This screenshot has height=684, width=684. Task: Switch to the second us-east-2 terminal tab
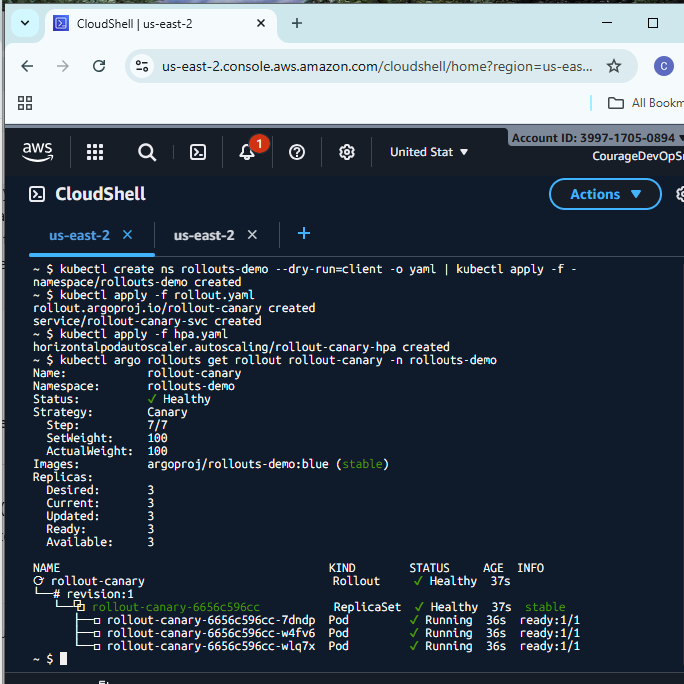pyautogui.click(x=203, y=235)
